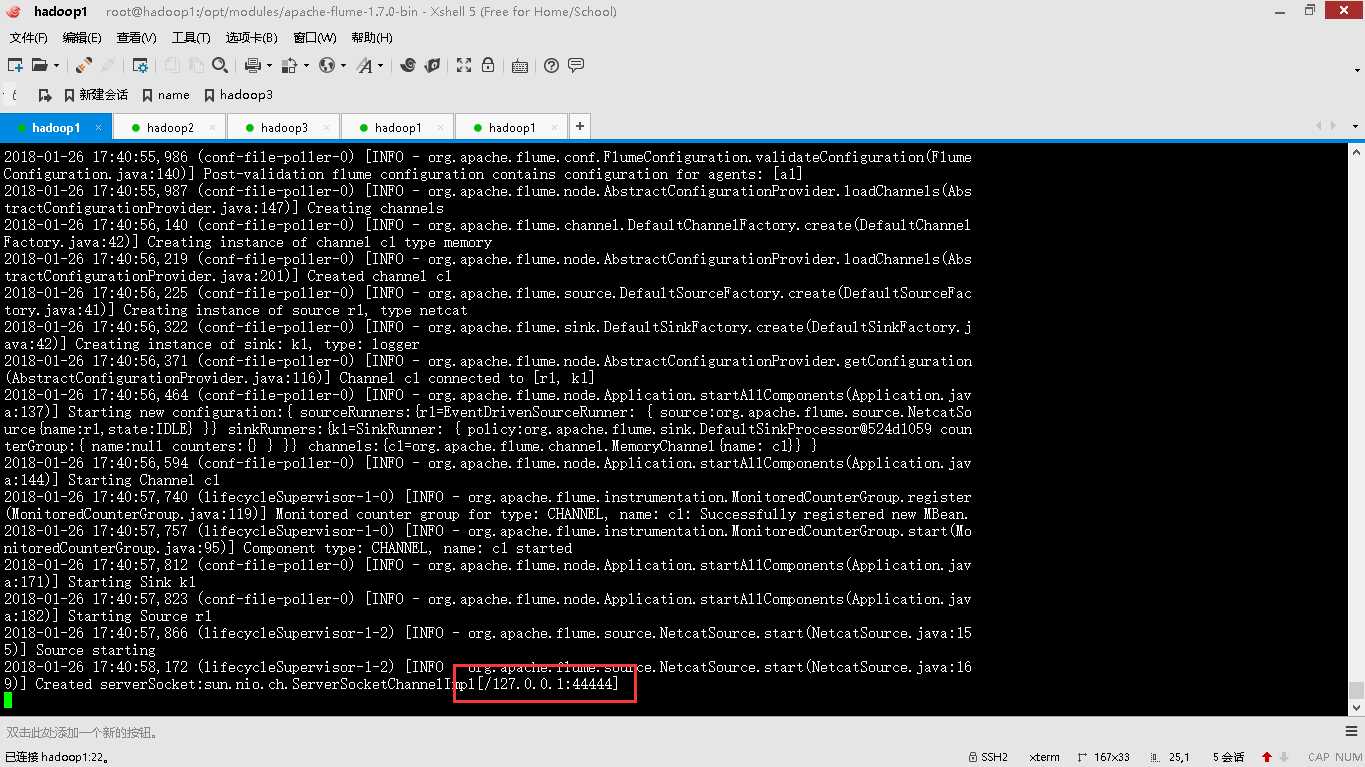
Task: Toggle the Full screen icon
Action: (464, 65)
